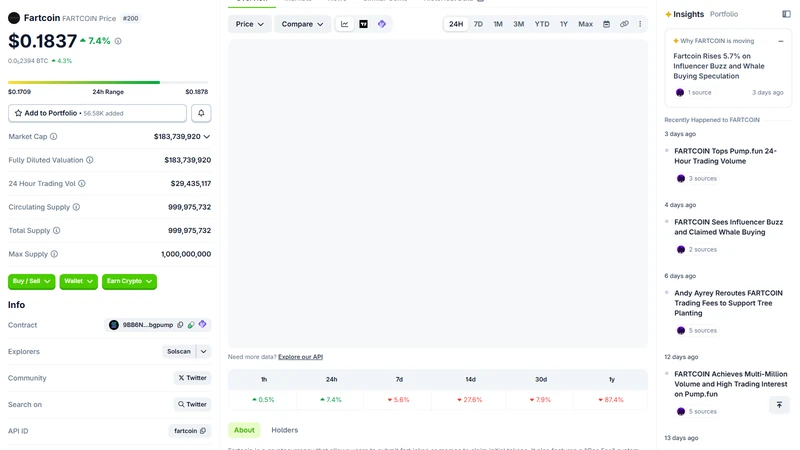
Task: Select the Max chart range
Action: tap(585, 24)
